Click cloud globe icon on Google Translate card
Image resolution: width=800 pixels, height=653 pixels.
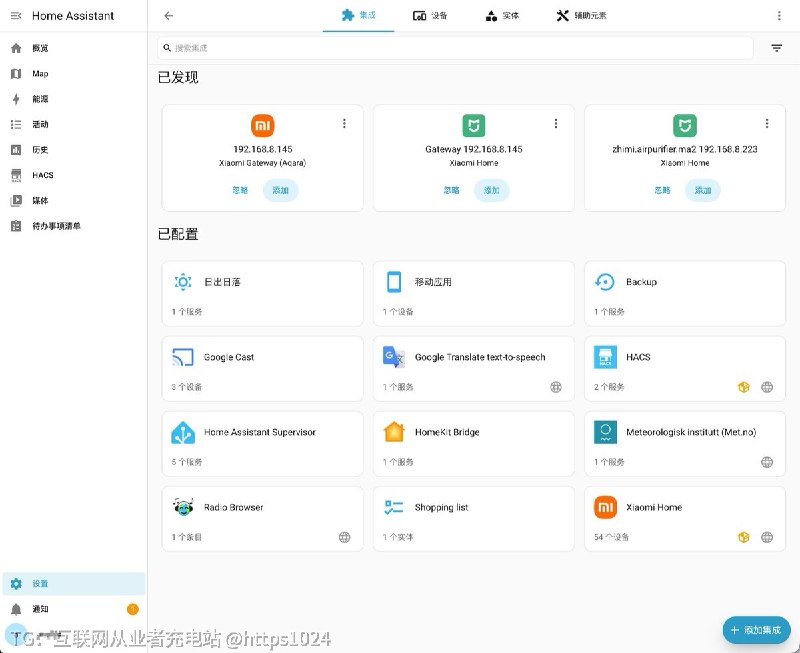[x=556, y=387]
